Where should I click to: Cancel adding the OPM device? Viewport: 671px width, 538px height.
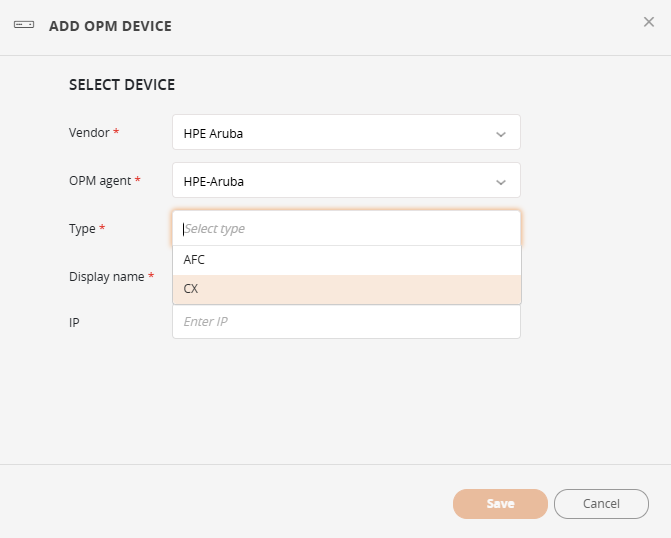(x=601, y=504)
